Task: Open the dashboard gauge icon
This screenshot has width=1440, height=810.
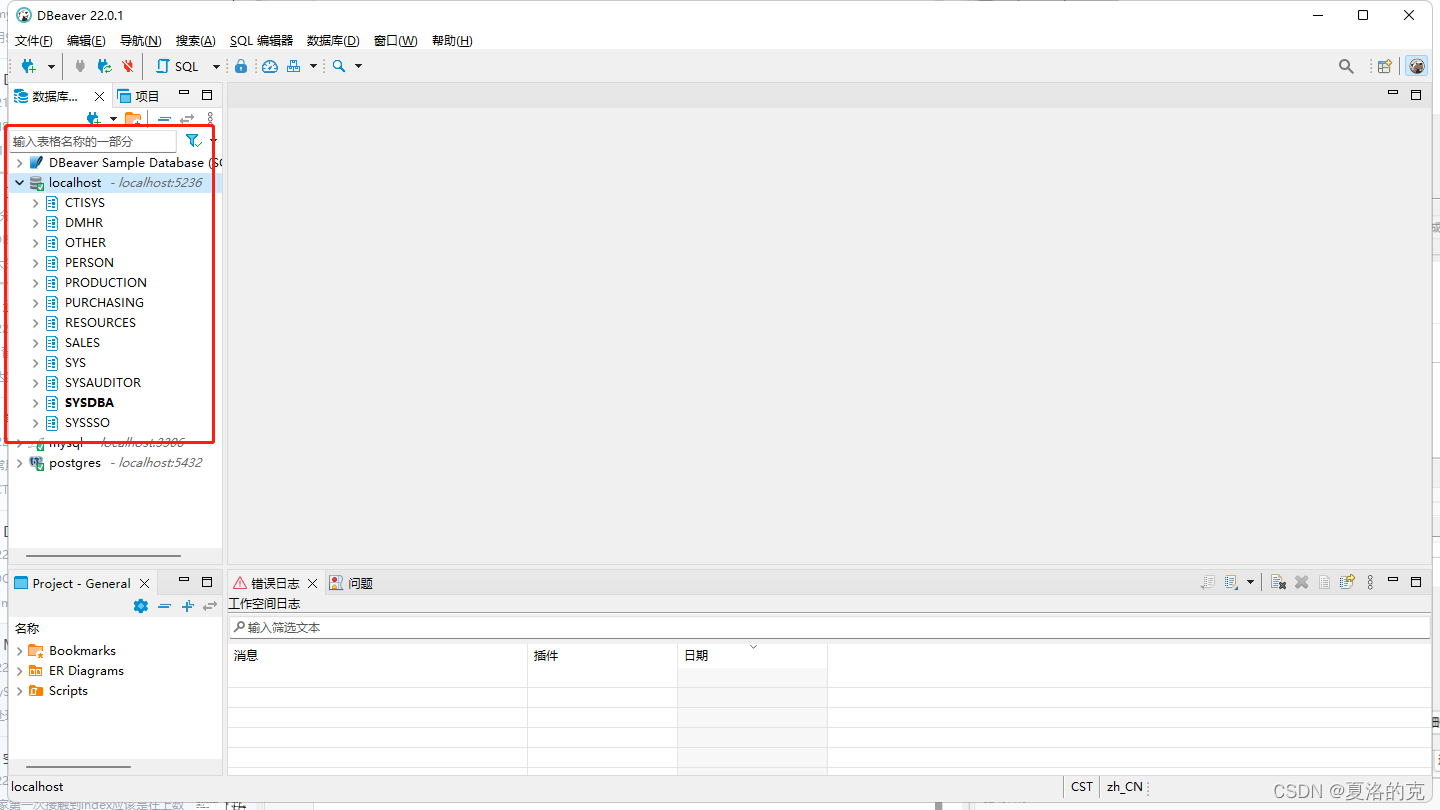Action: [x=269, y=66]
